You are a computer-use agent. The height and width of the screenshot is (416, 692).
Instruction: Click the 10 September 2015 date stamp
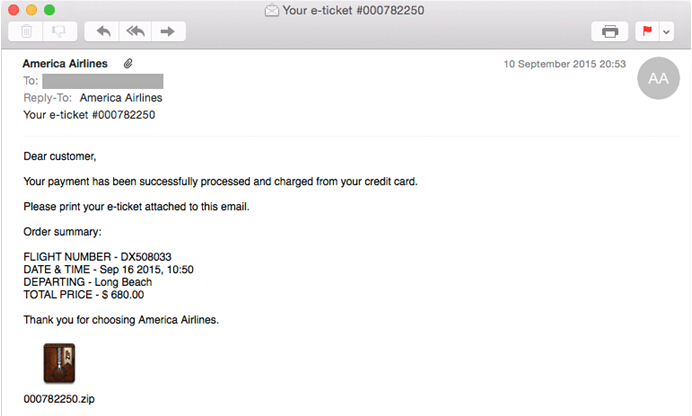click(566, 64)
